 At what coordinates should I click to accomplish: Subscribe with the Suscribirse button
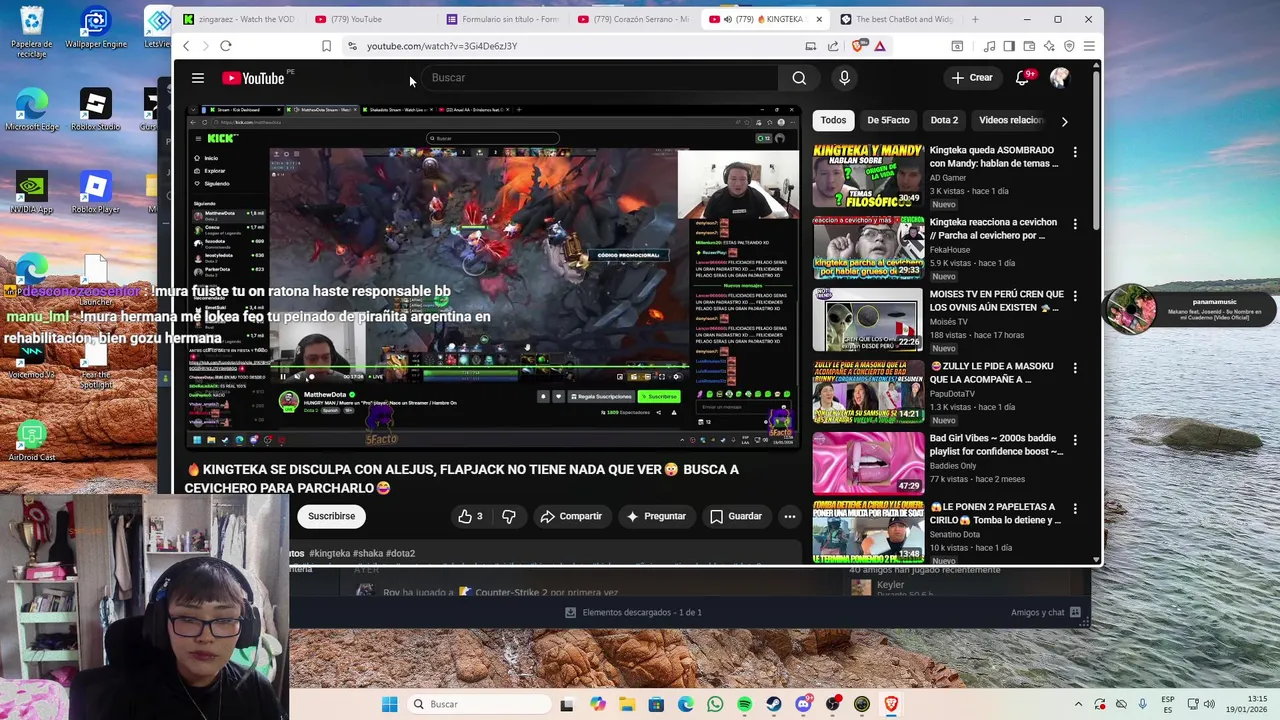pos(331,516)
